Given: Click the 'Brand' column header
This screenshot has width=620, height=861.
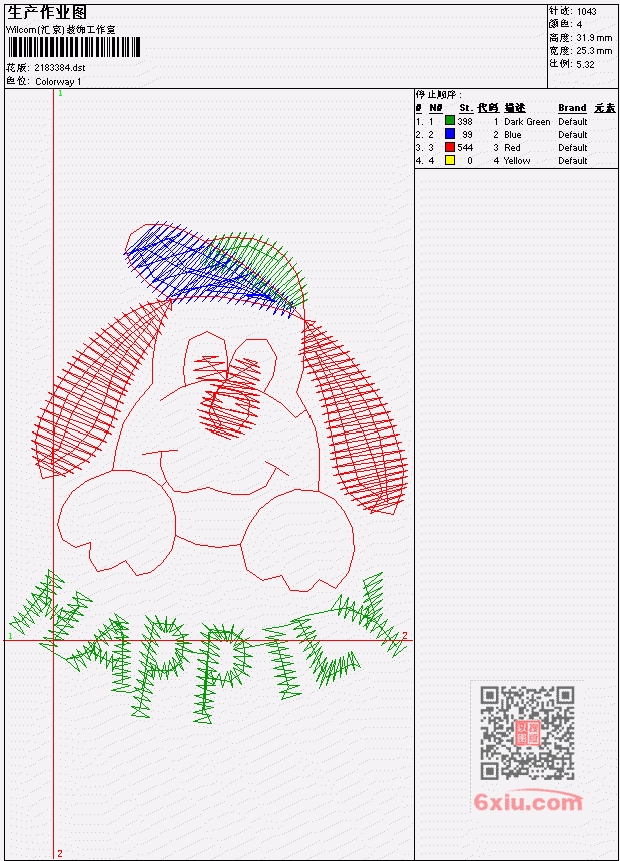Looking at the screenshot, I should 572,108.
